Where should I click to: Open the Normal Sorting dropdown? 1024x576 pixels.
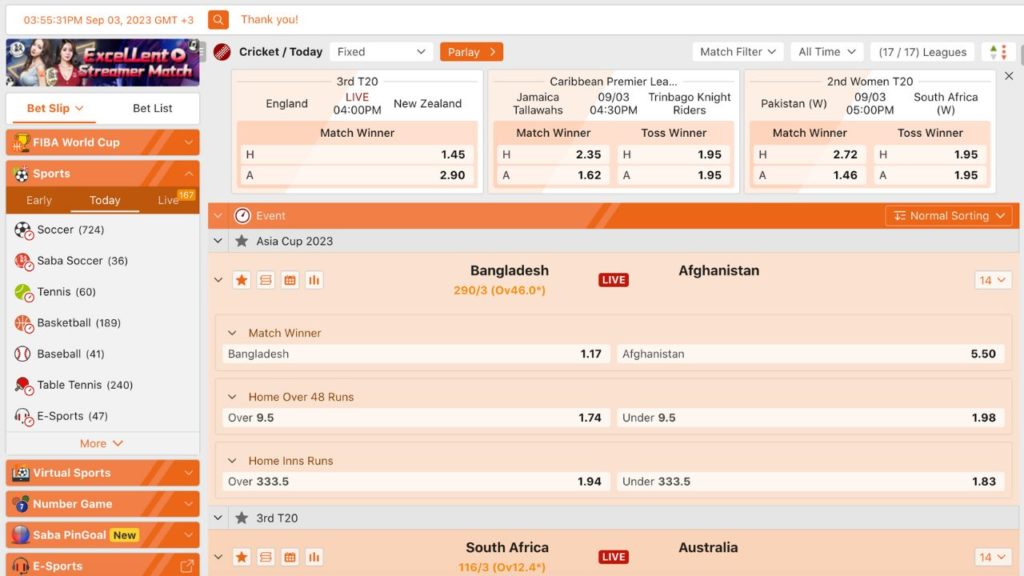[949, 216]
